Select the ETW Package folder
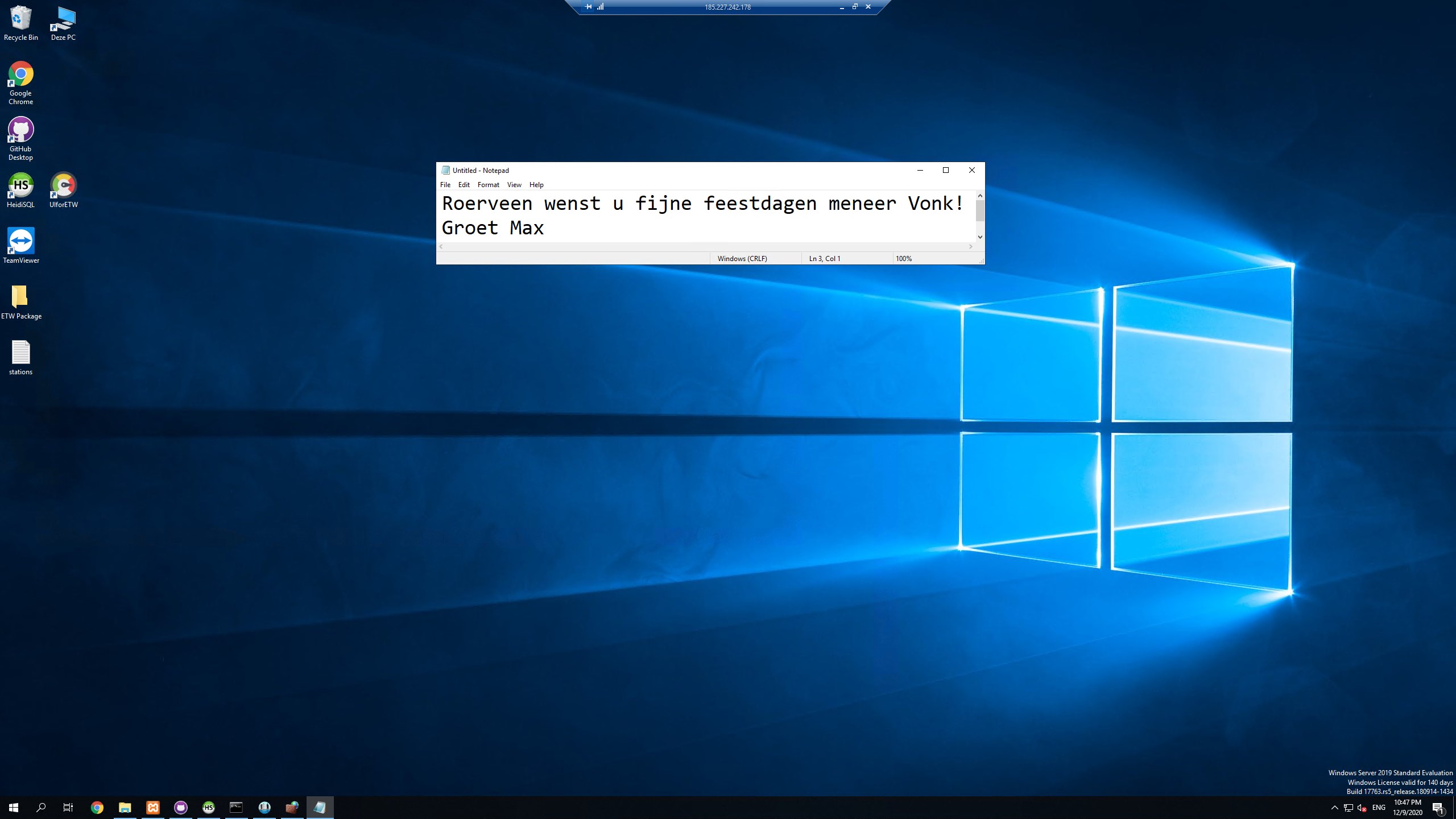Image resolution: width=1456 pixels, height=819 pixels. click(x=21, y=301)
